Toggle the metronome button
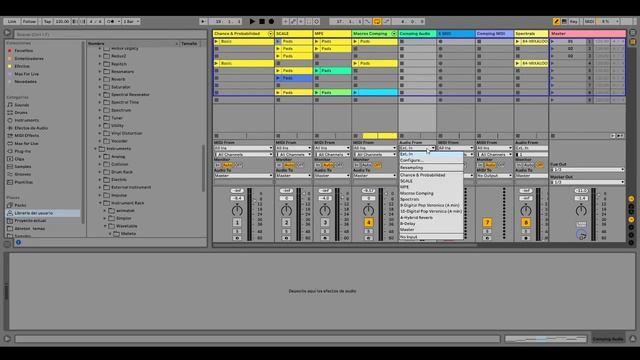Viewport: 640px width, 360px height. [x=111, y=21]
